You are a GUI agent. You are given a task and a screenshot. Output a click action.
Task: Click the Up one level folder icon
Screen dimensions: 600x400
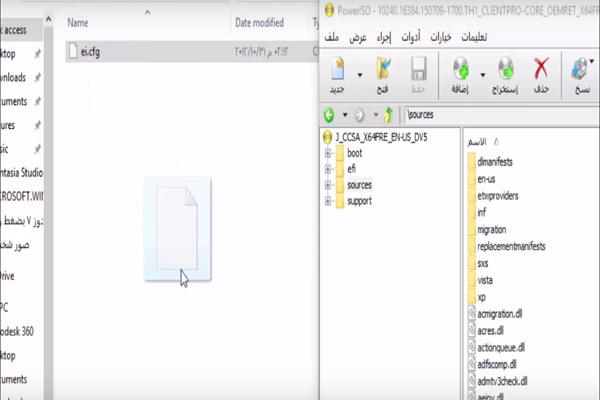388,115
